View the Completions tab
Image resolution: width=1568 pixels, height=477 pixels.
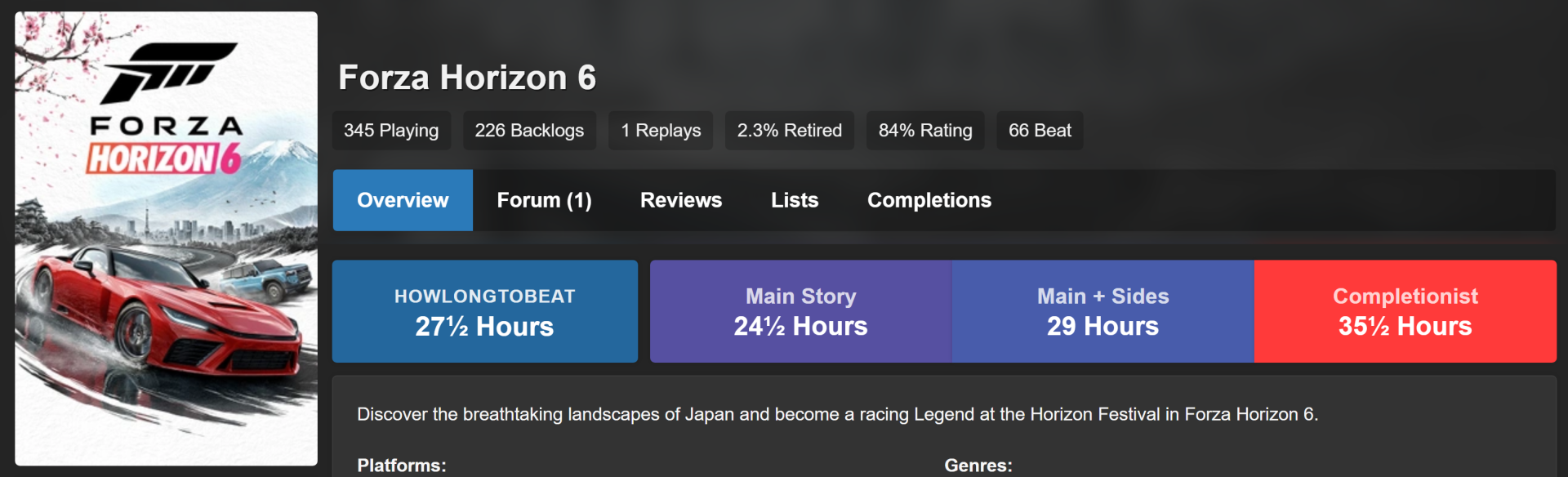coord(929,200)
